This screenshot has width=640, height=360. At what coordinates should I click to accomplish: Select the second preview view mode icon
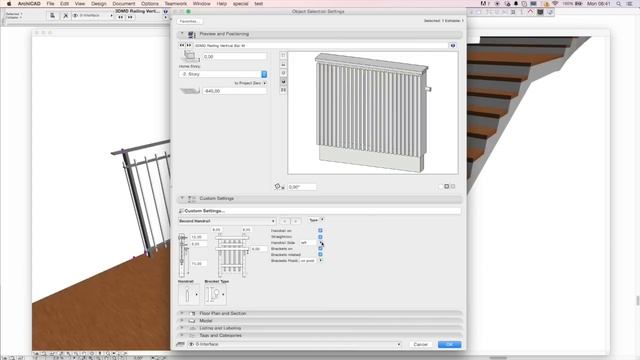(283, 64)
